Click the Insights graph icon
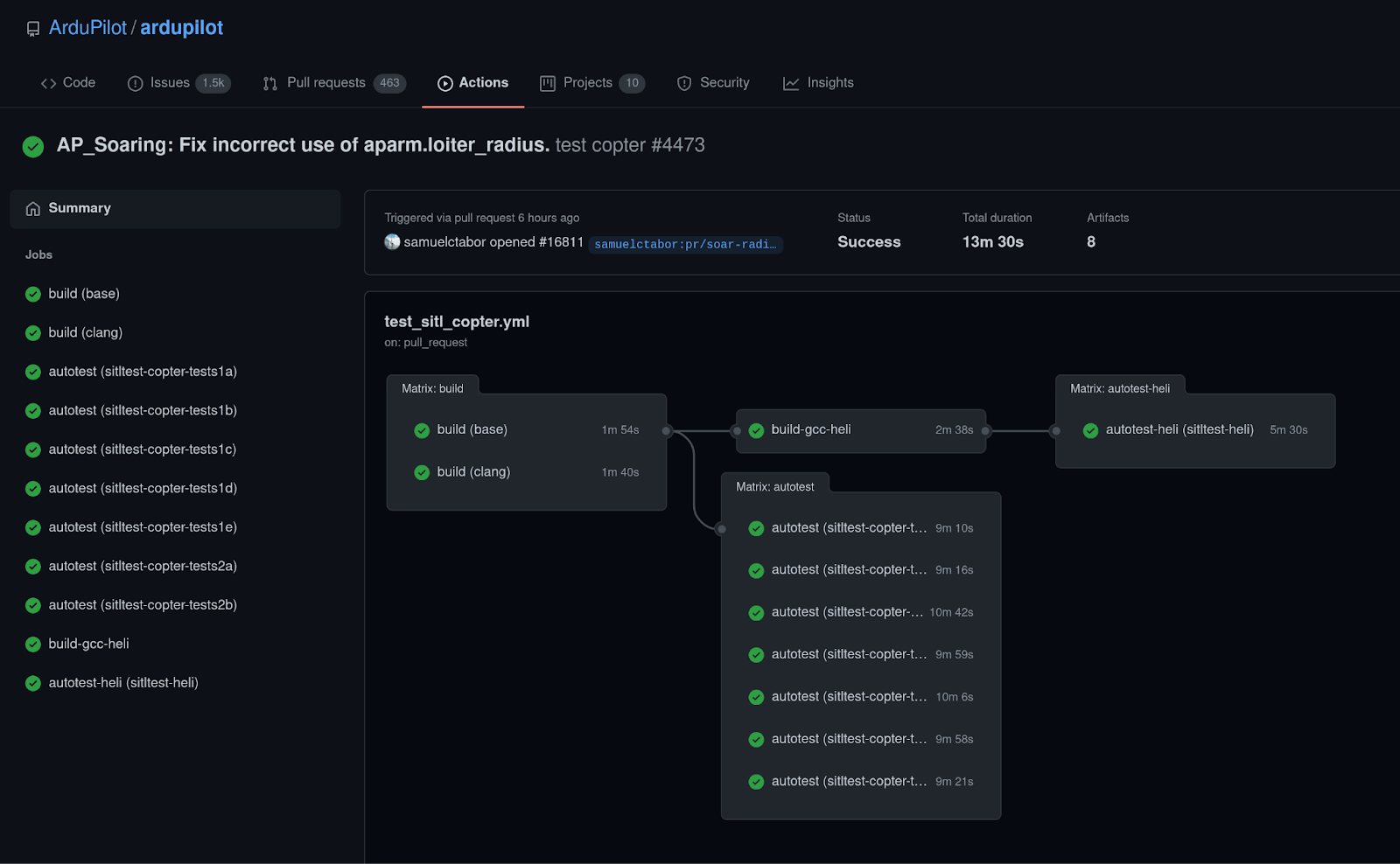The image size is (1400, 864). (791, 83)
